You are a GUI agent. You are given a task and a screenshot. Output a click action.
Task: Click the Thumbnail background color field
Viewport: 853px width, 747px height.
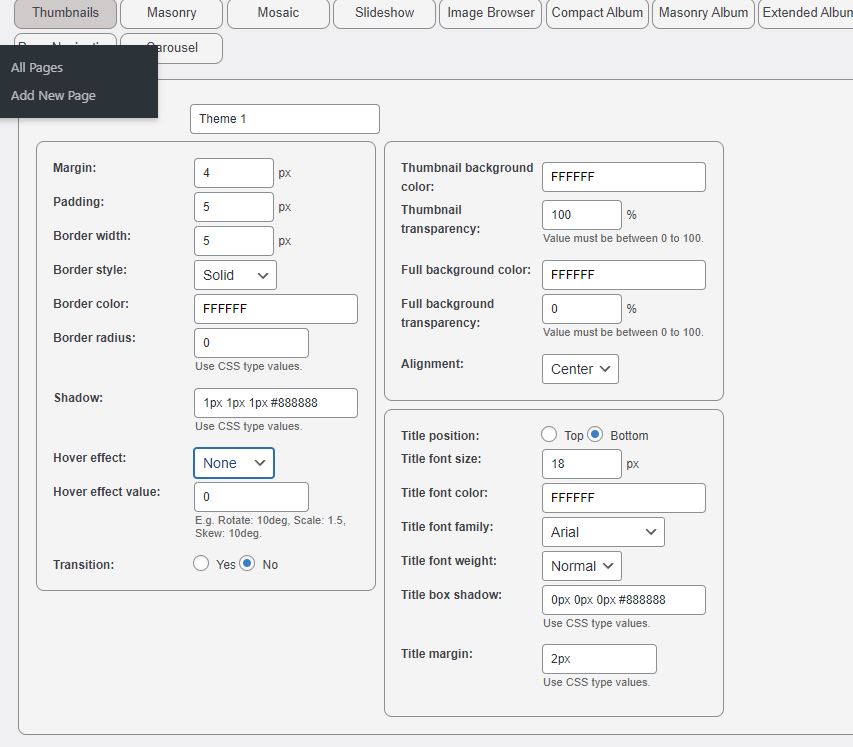pyautogui.click(x=623, y=177)
